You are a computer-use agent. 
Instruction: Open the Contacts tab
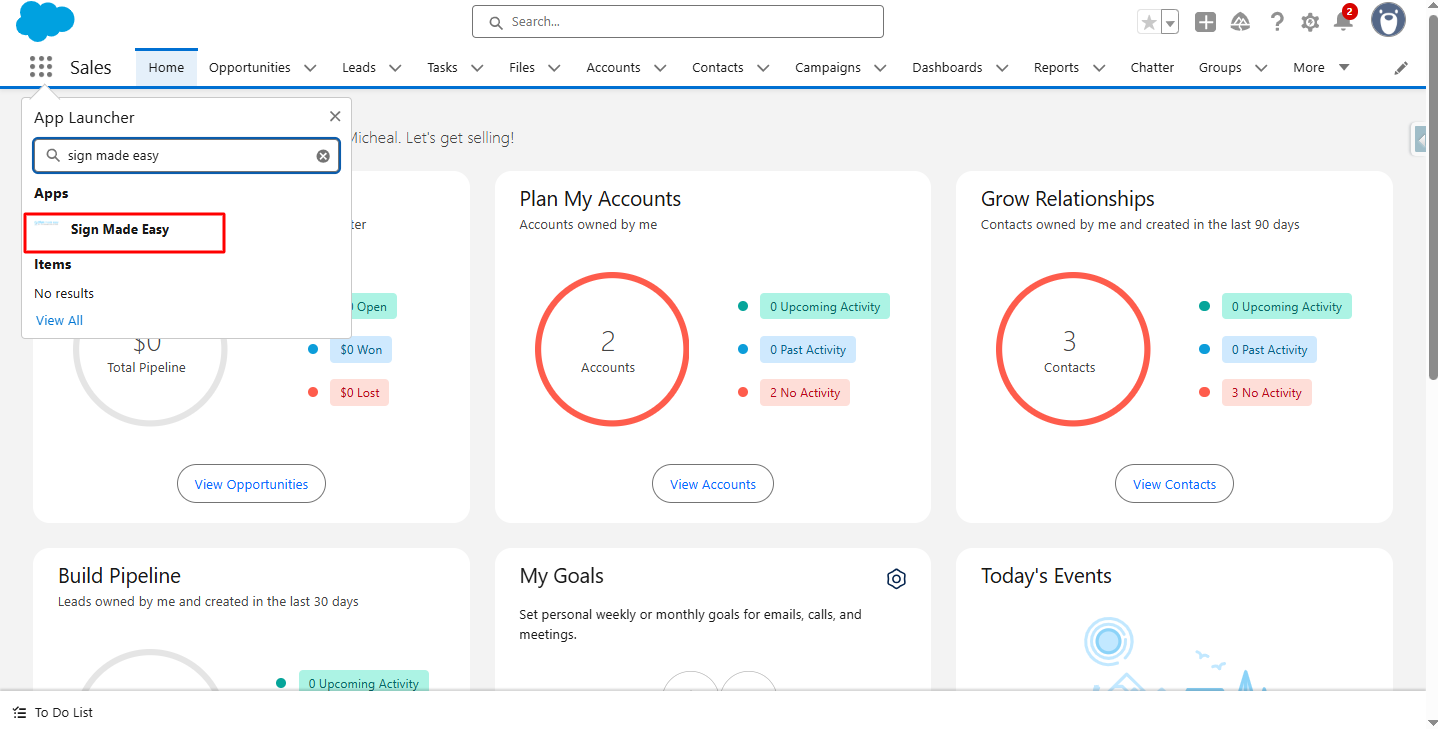pos(718,68)
